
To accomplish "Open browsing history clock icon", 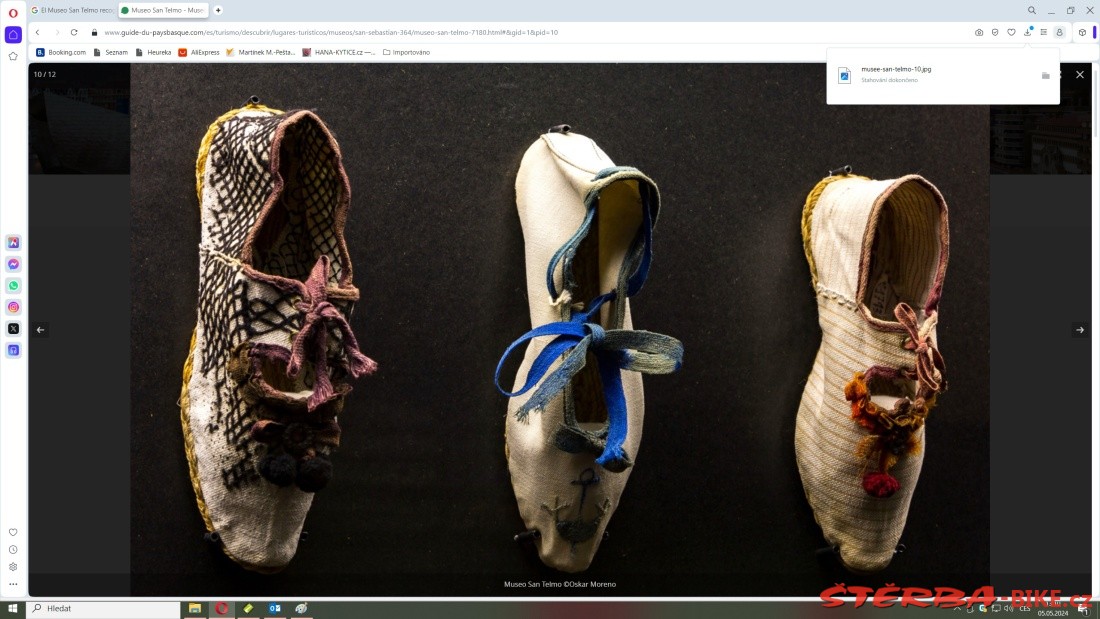I will [13, 550].
